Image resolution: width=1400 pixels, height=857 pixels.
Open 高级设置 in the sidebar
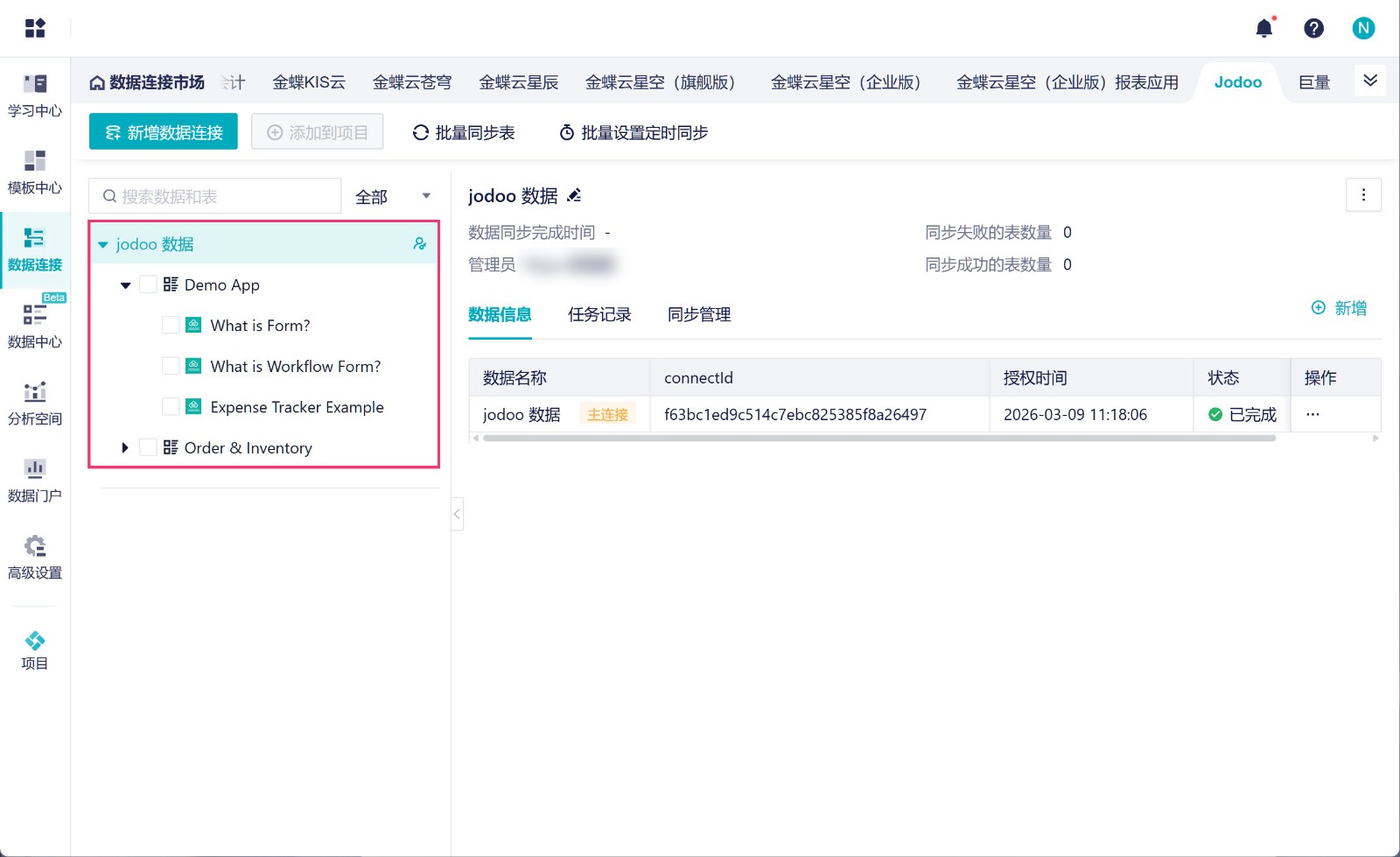(x=35, y=558)
